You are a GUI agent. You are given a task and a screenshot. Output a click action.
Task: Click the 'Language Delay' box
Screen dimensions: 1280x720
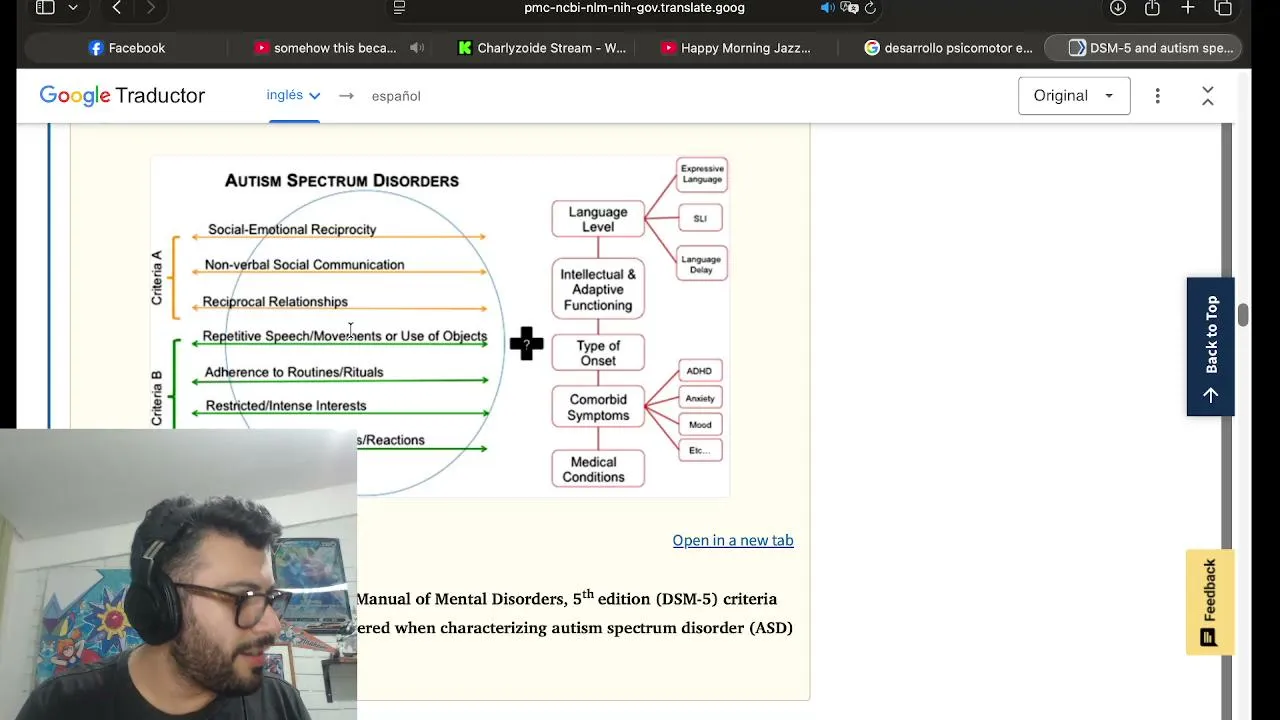coord(702,264)
